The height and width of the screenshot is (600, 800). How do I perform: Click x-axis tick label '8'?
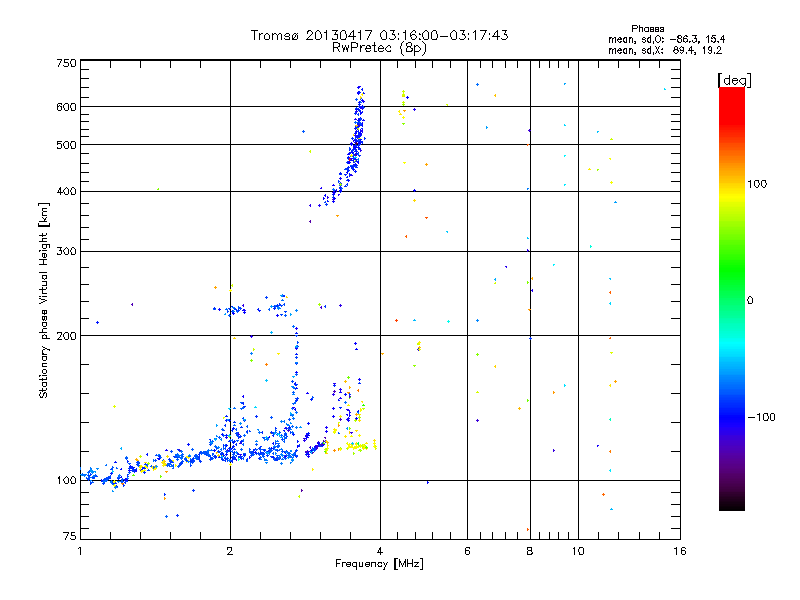point(530,551)
